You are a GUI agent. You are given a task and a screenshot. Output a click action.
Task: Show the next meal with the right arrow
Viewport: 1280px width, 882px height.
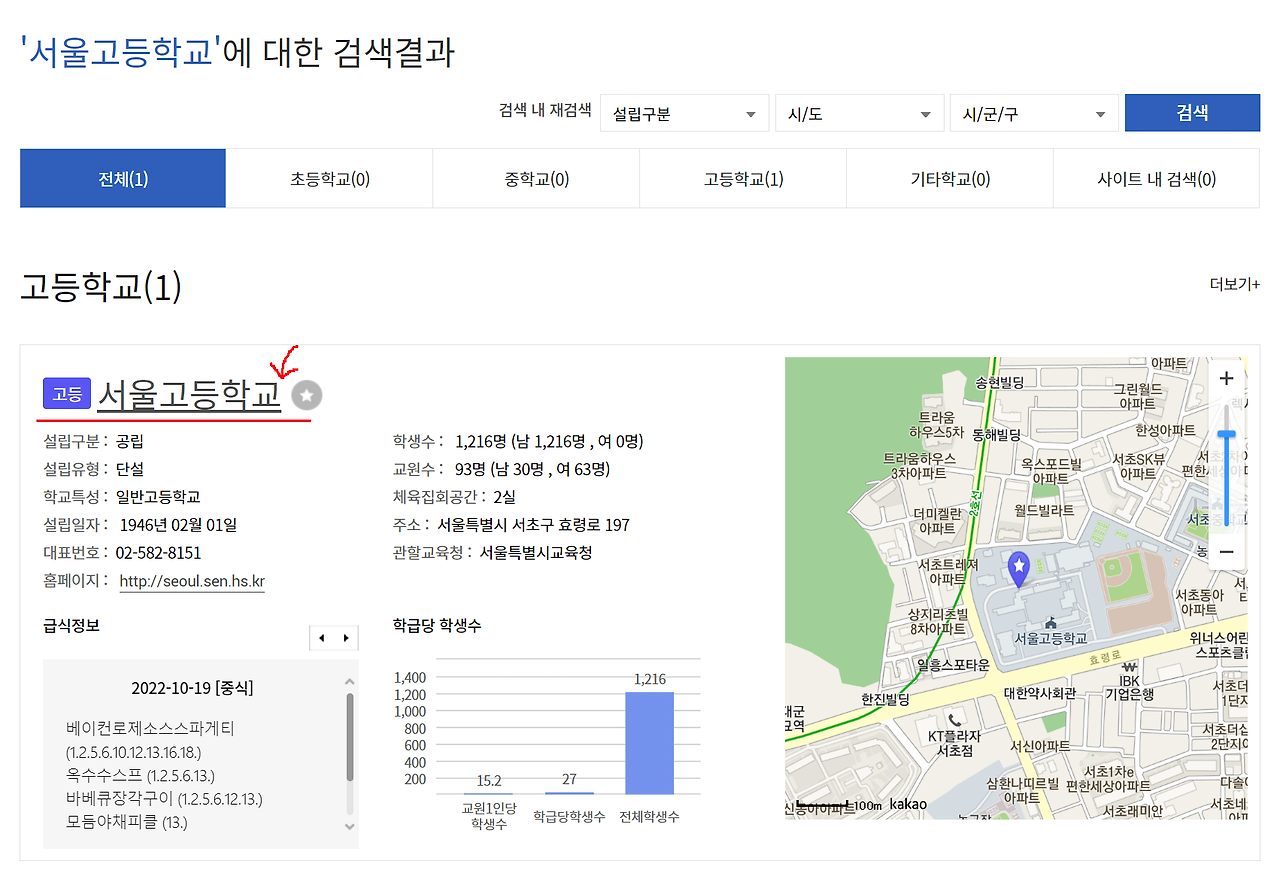pyautogui.click(x=346, y=638)
